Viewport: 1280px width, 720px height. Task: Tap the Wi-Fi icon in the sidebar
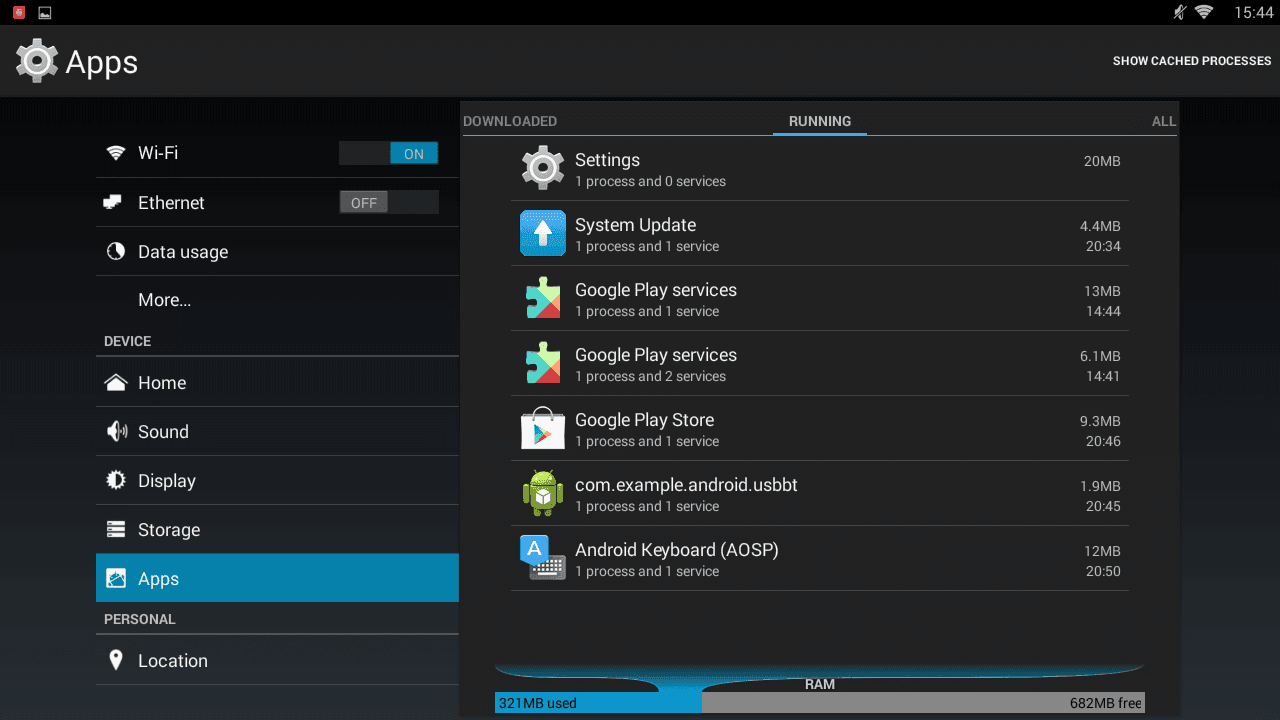pos(116,153)
